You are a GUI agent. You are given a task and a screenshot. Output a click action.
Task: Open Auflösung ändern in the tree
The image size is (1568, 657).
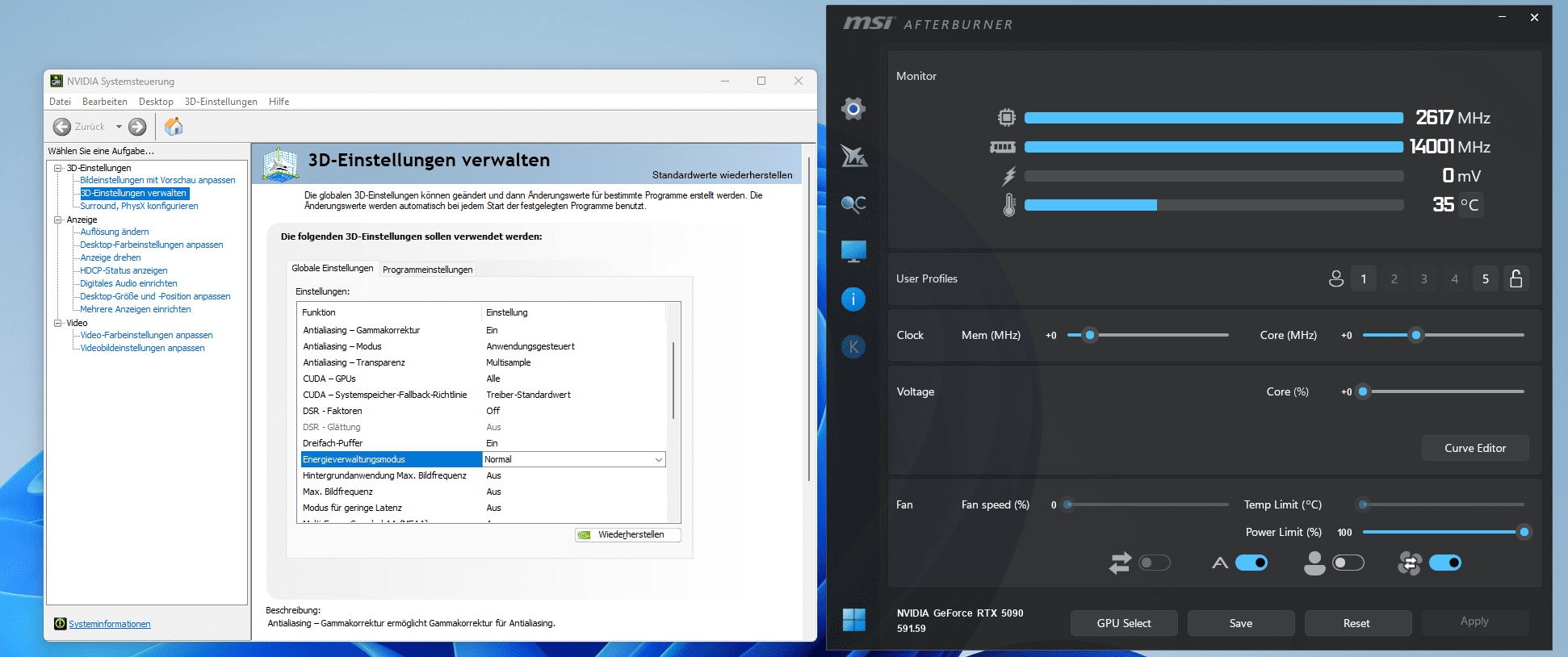pyautogui.click(x=115, y=232)
